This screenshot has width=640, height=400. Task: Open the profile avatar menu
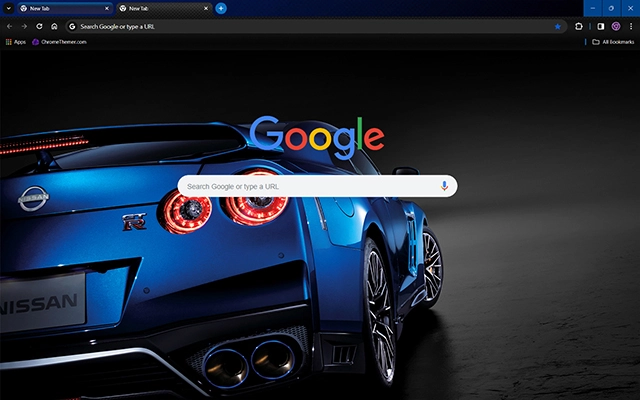click(x=616, y=27)
